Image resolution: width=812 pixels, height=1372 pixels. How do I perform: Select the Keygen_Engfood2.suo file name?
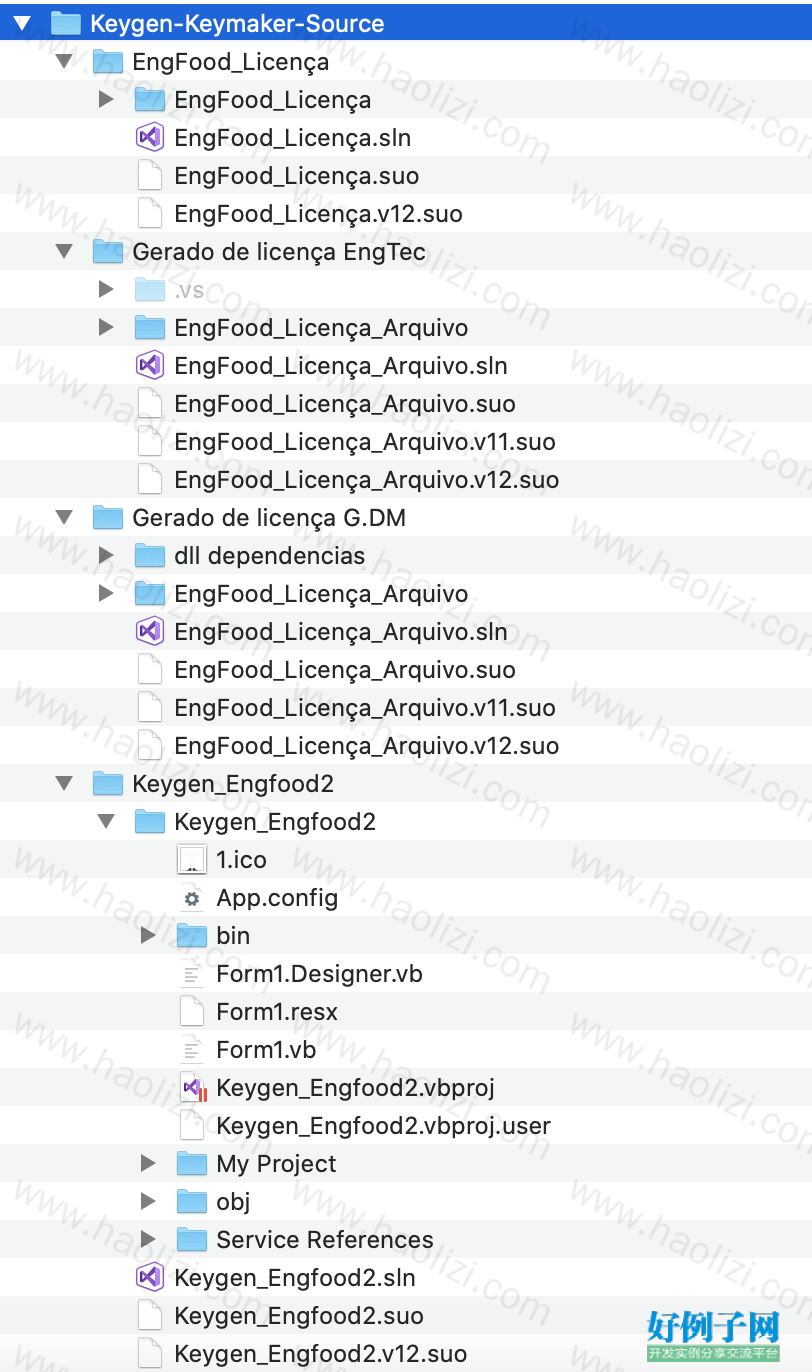coord(299,1316)
